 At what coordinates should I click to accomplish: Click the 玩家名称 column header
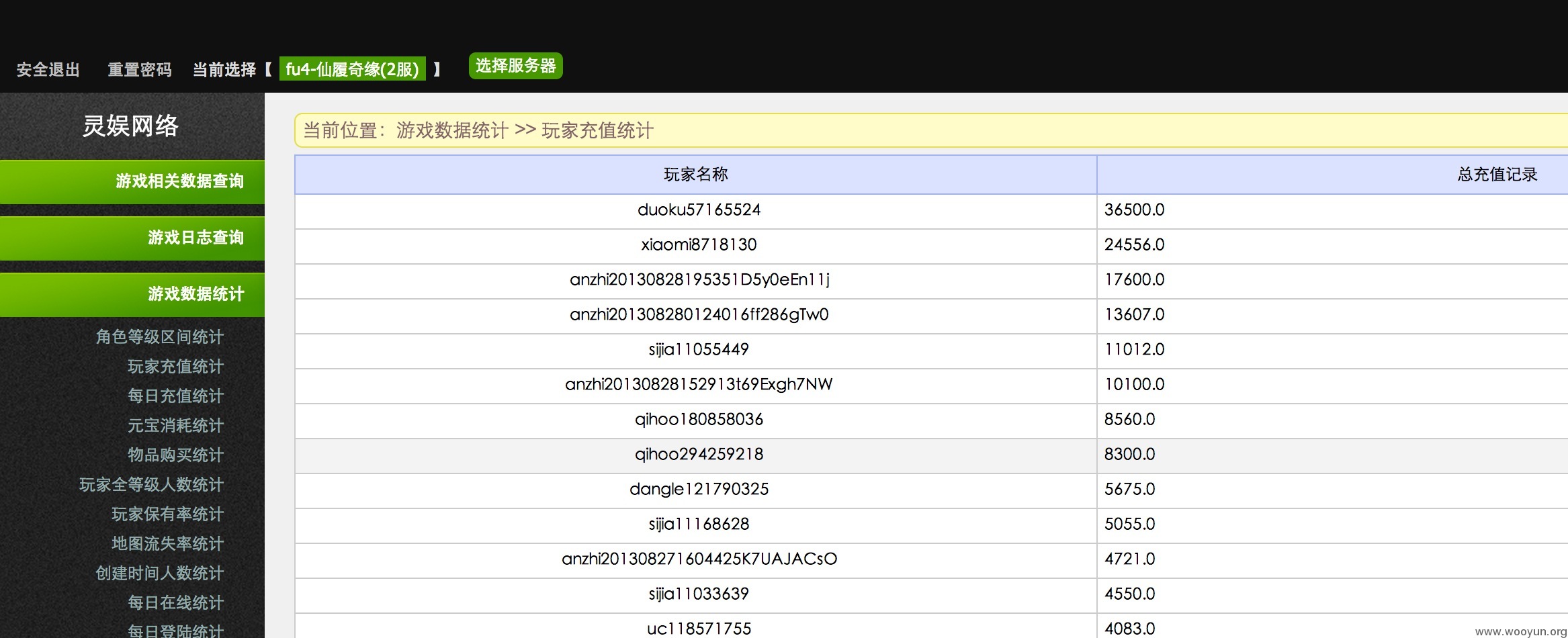click(696, 175)
